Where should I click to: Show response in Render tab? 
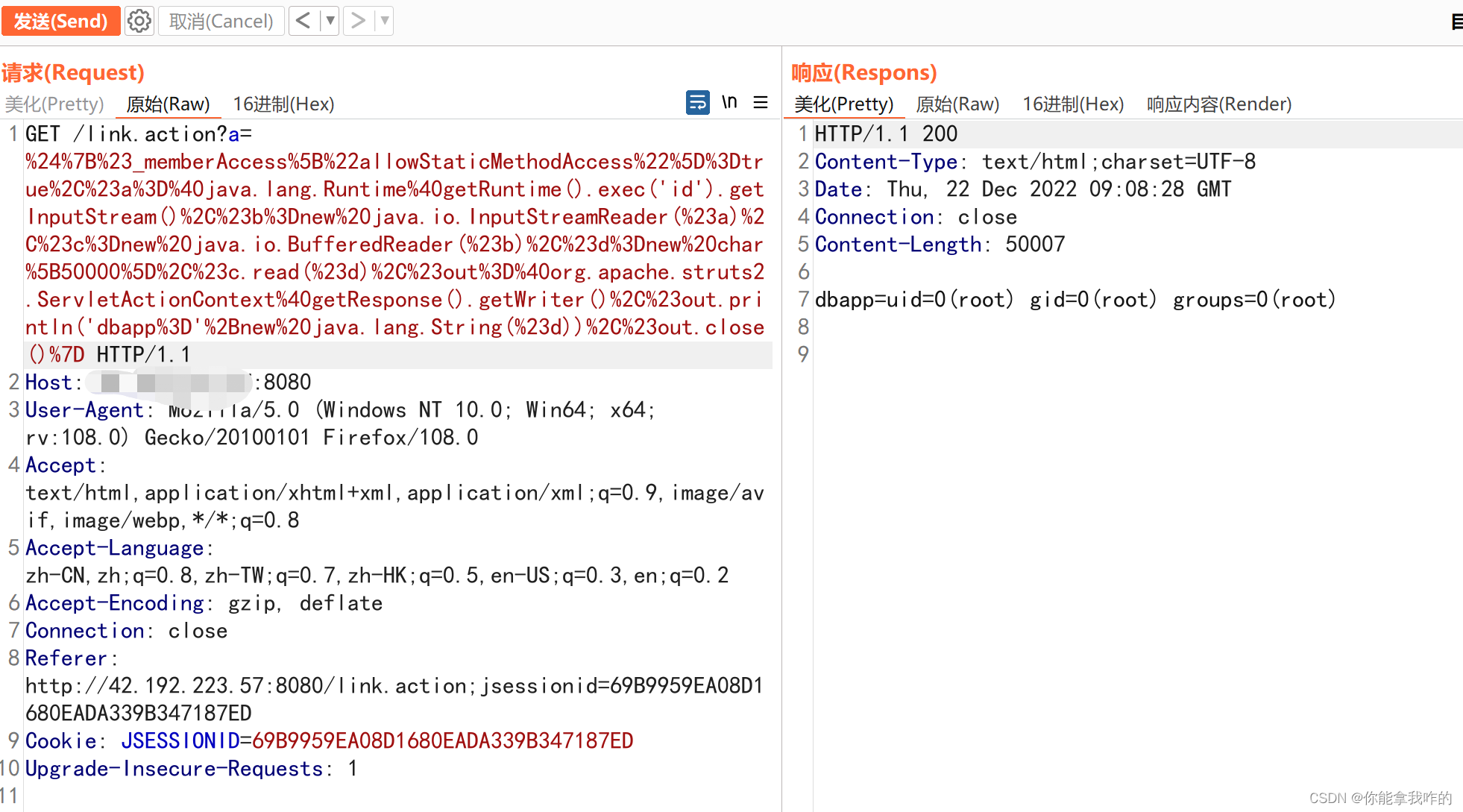1218,104
